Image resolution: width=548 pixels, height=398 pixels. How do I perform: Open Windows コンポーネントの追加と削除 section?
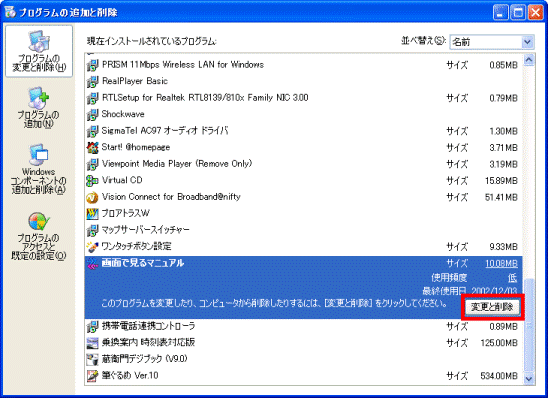38,169
